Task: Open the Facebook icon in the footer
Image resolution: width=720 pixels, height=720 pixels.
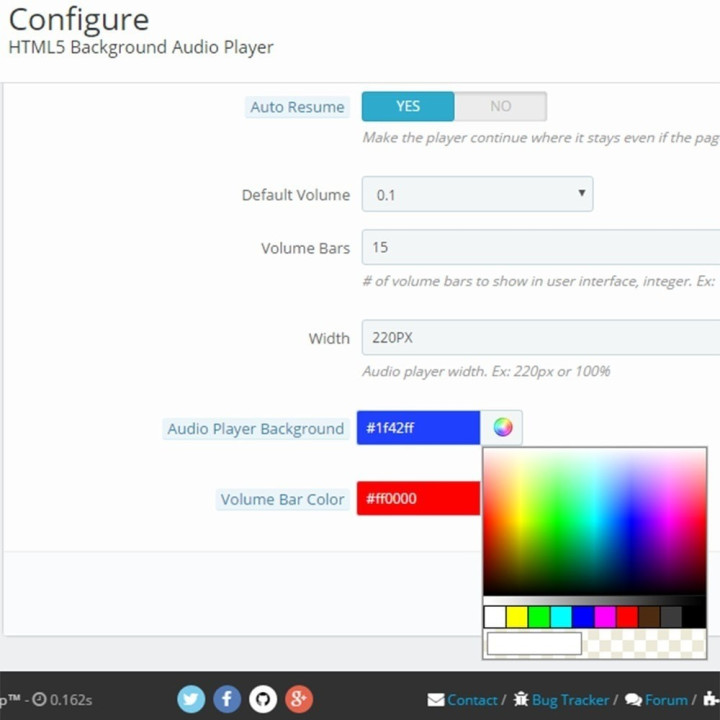Action: 227,699
